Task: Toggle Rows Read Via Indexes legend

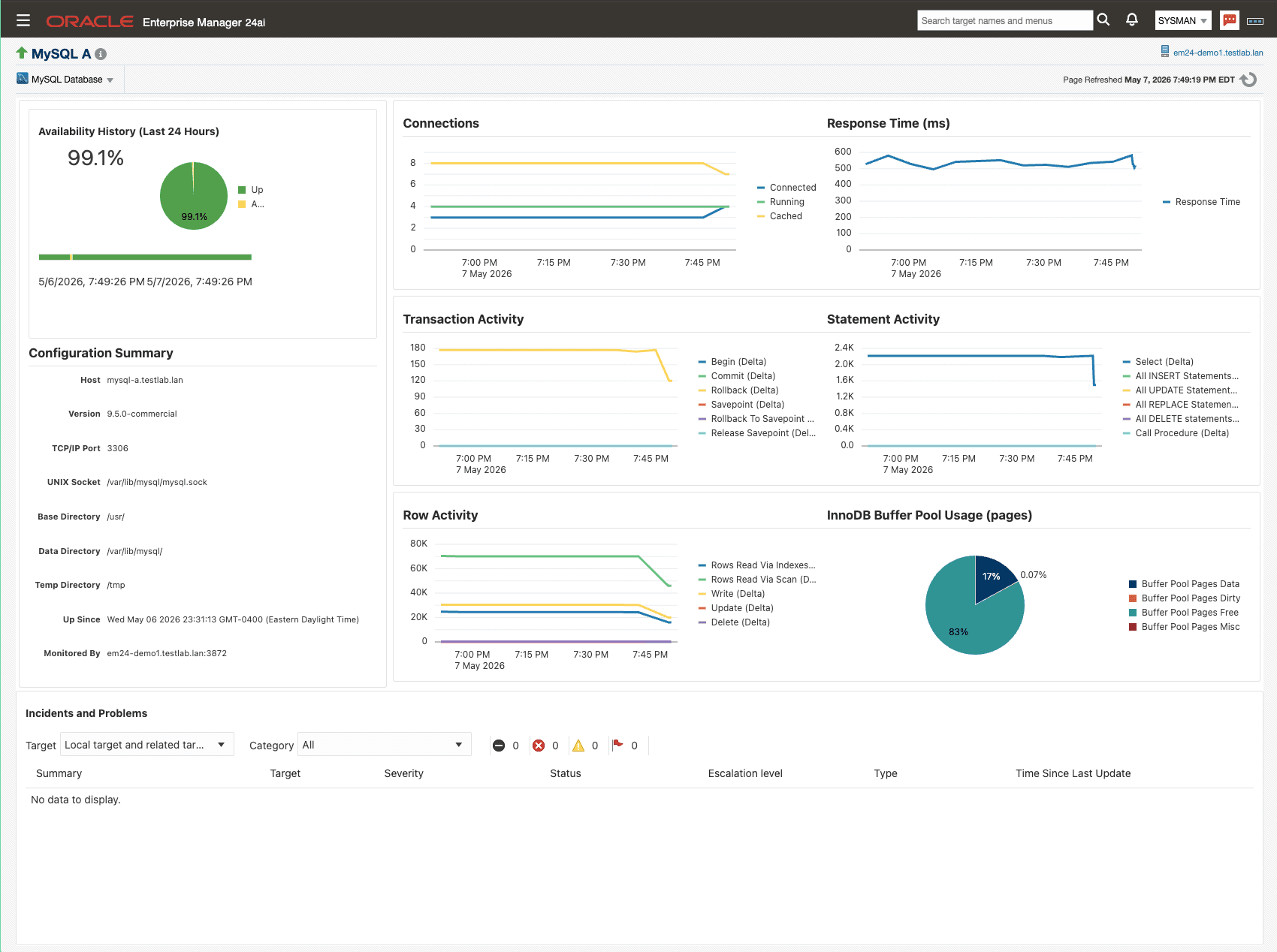Action: [x=757, y=565]
